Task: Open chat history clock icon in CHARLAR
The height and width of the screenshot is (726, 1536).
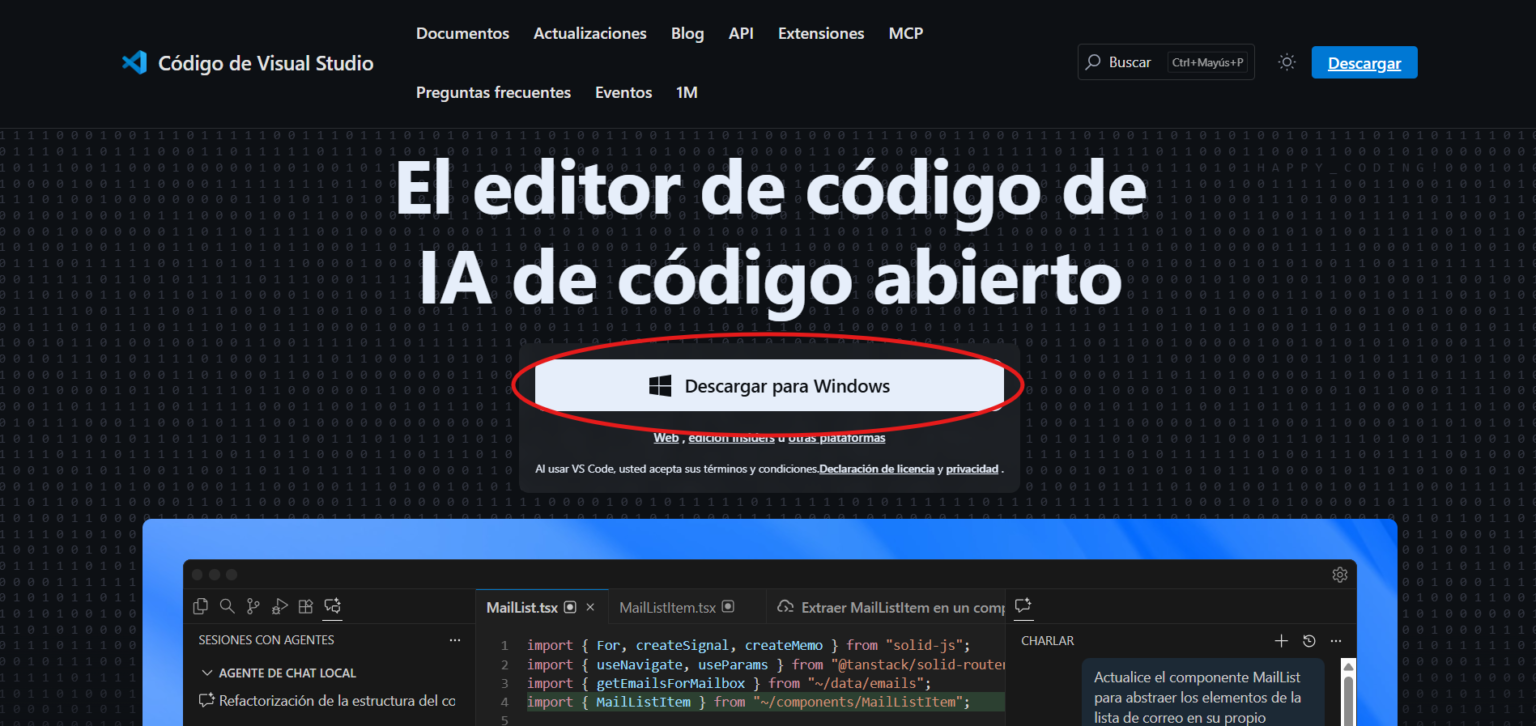Action: (1309, 640)
